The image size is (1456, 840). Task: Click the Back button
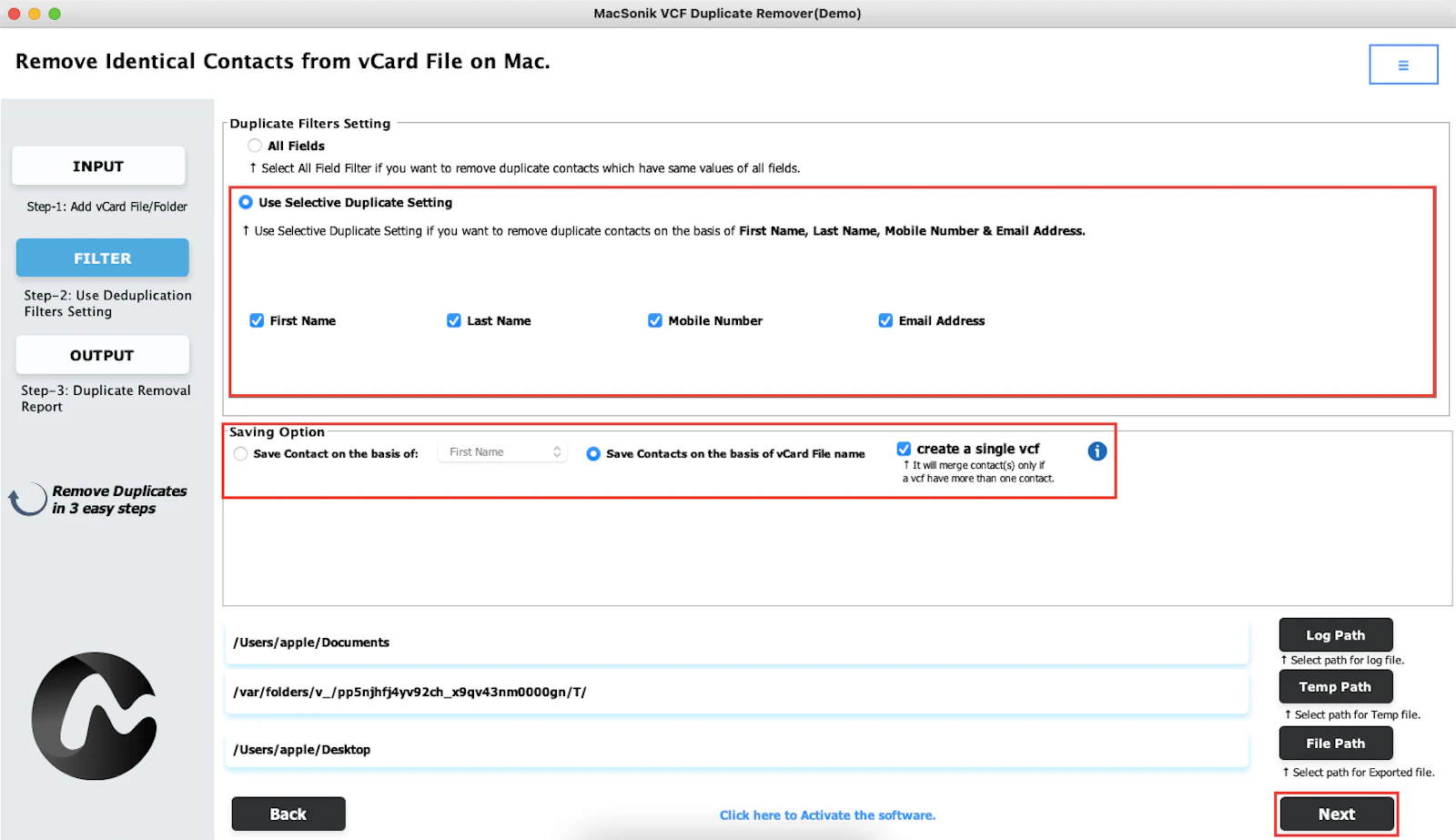click(288, 815)
